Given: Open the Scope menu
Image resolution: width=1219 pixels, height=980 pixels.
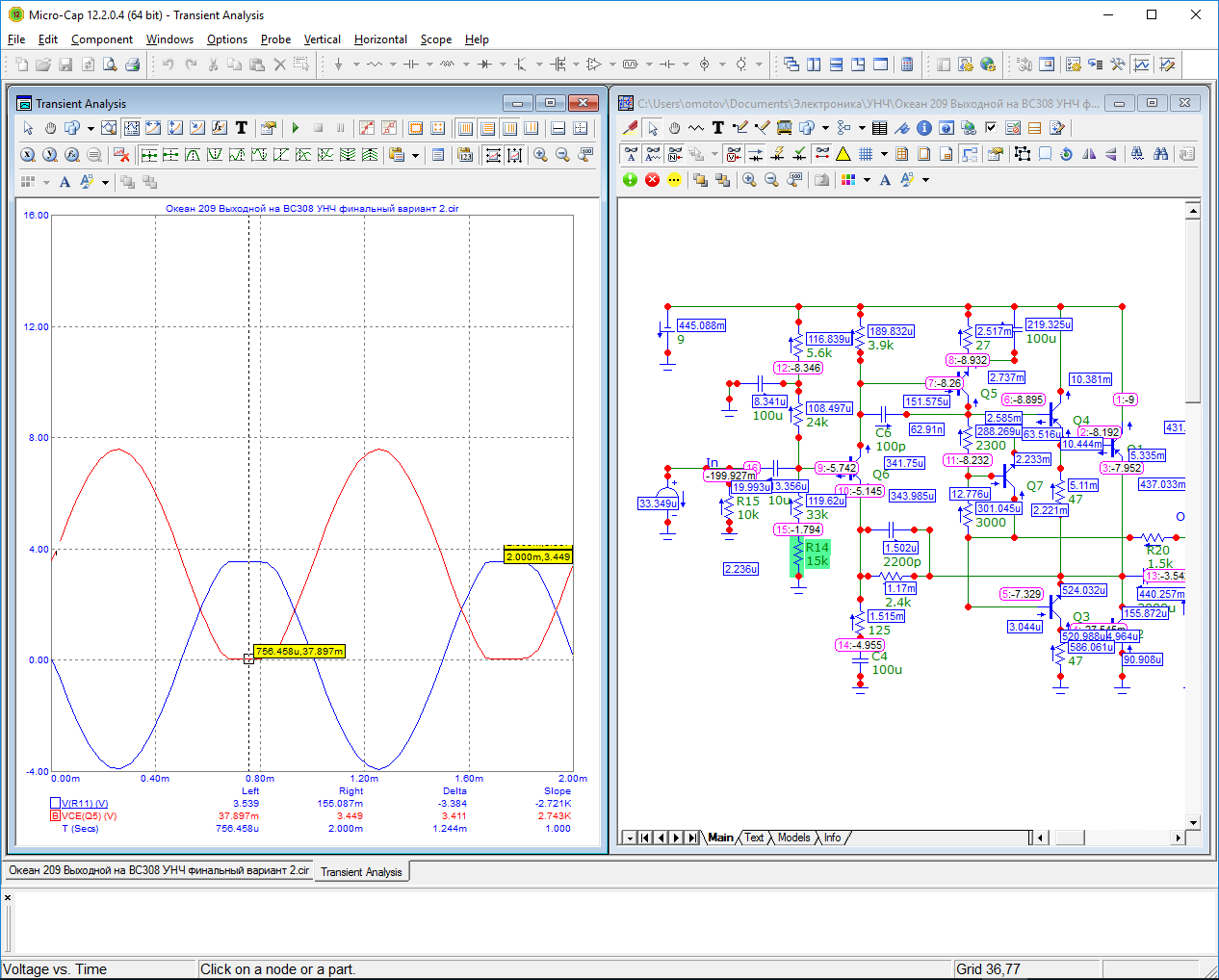Looking at the screenshot, I should 435,39.
